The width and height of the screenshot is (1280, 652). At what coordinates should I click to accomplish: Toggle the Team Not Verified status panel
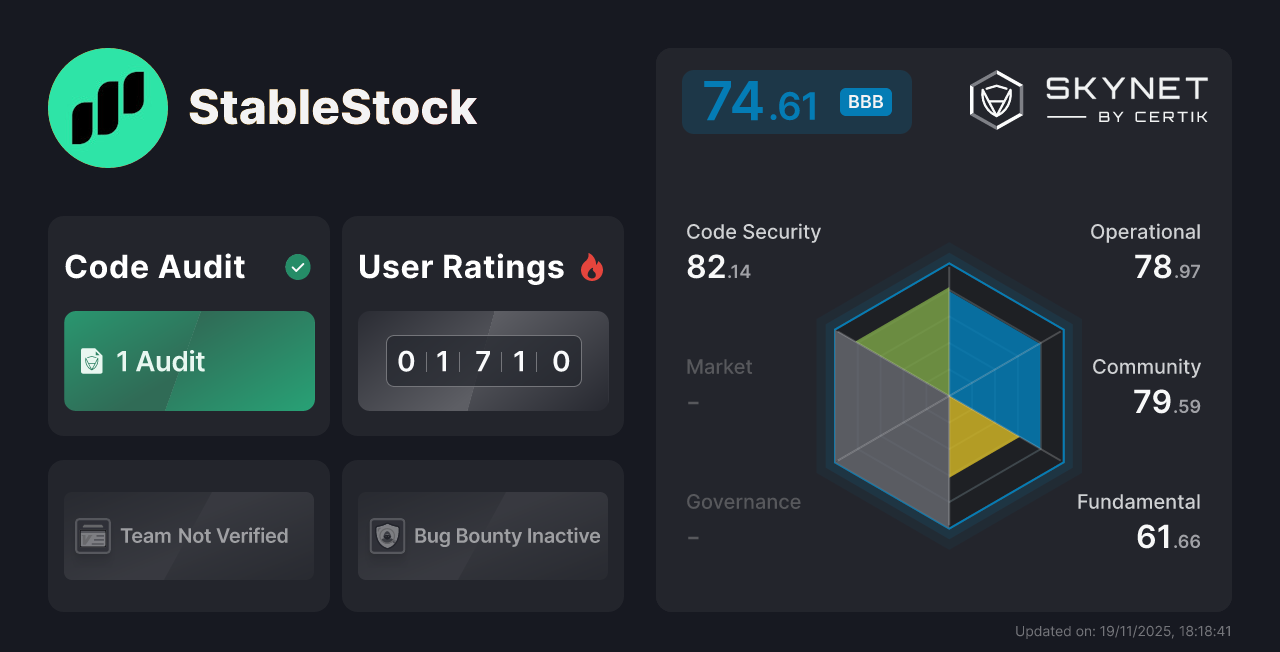coord(188,536)
